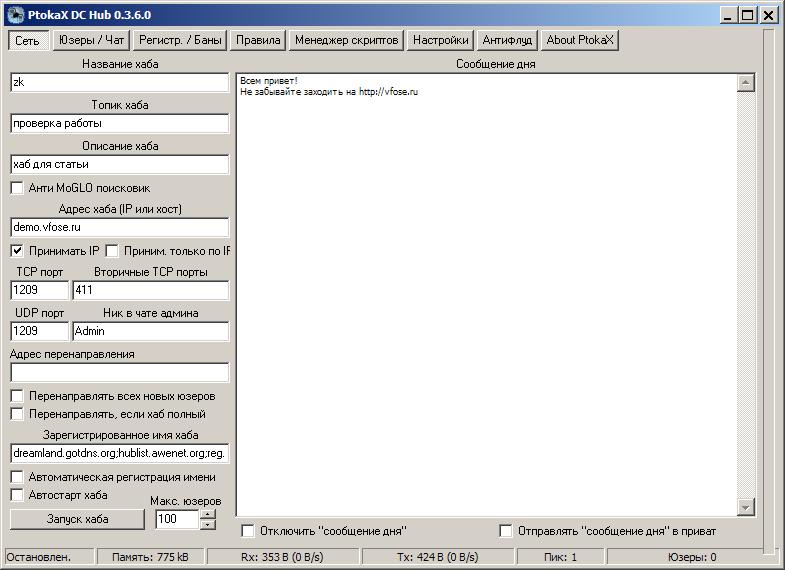
Task: Increase max users with spinner up arrow
Action: (x=207, y=514)
